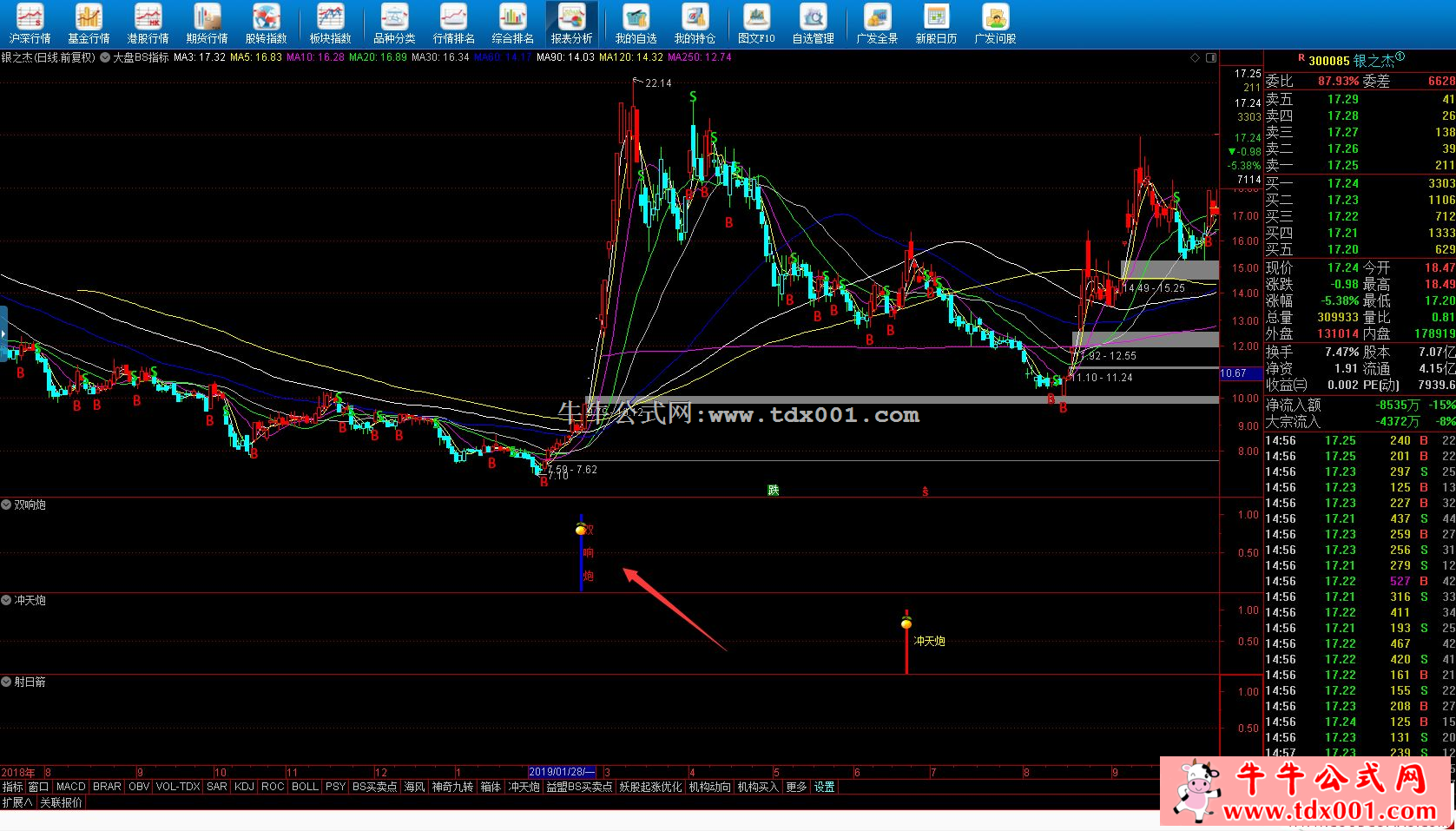Switch to the BRAR indicator tab
Screen dimensions: 1456x831
pyautogui.click(x=108, y=787)
